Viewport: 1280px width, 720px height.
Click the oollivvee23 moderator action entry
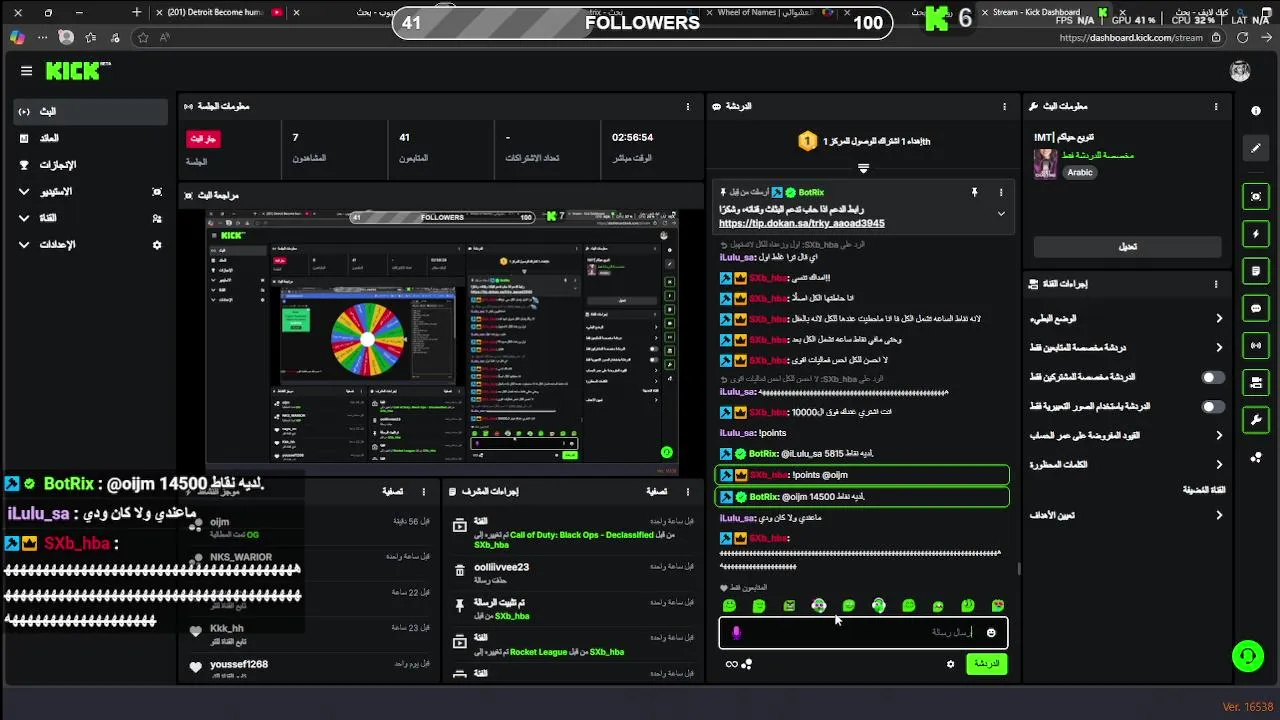[x=574, y=571]
